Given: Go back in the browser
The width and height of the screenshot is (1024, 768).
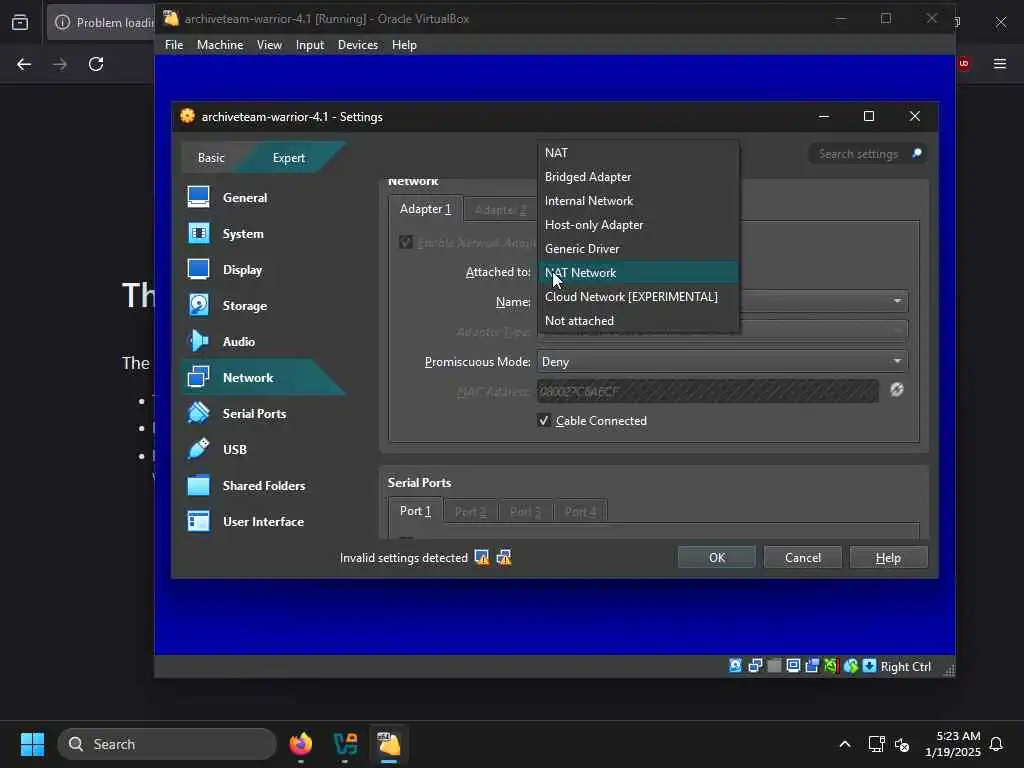Looking at the screenshot, I should coord(24,64).
